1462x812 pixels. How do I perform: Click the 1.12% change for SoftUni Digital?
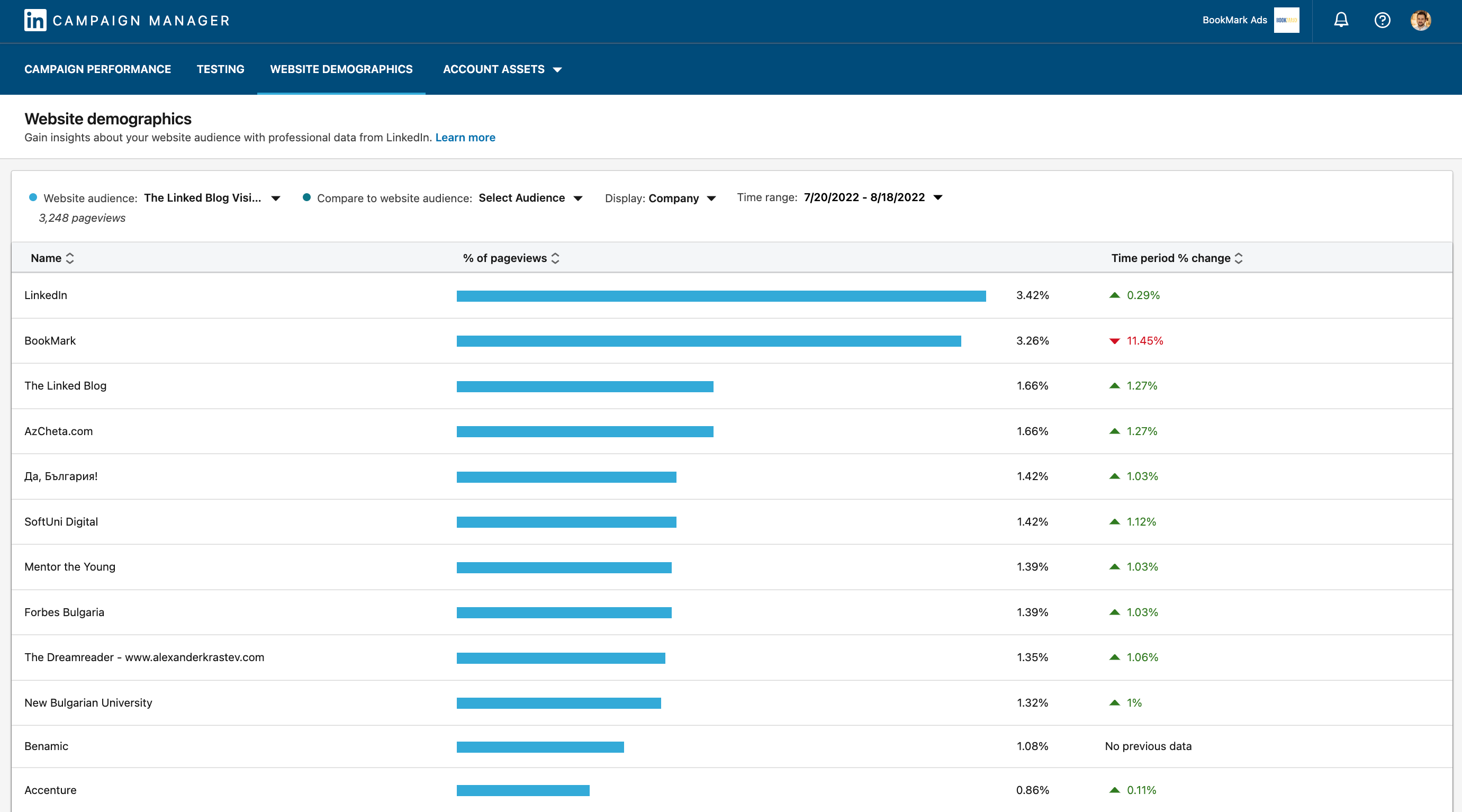[x=1141, y=521]
